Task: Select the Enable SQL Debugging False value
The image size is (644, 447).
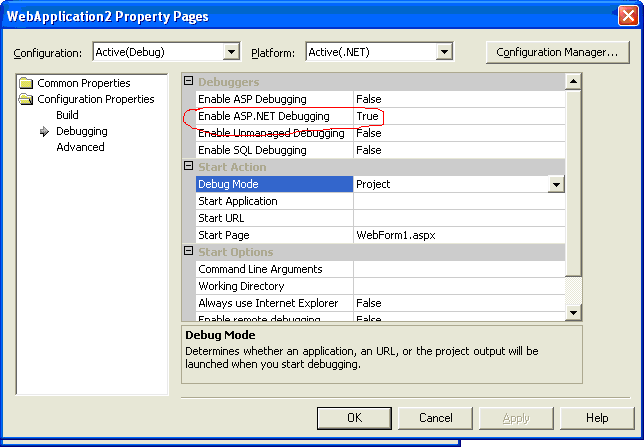Action: (369, 150)
